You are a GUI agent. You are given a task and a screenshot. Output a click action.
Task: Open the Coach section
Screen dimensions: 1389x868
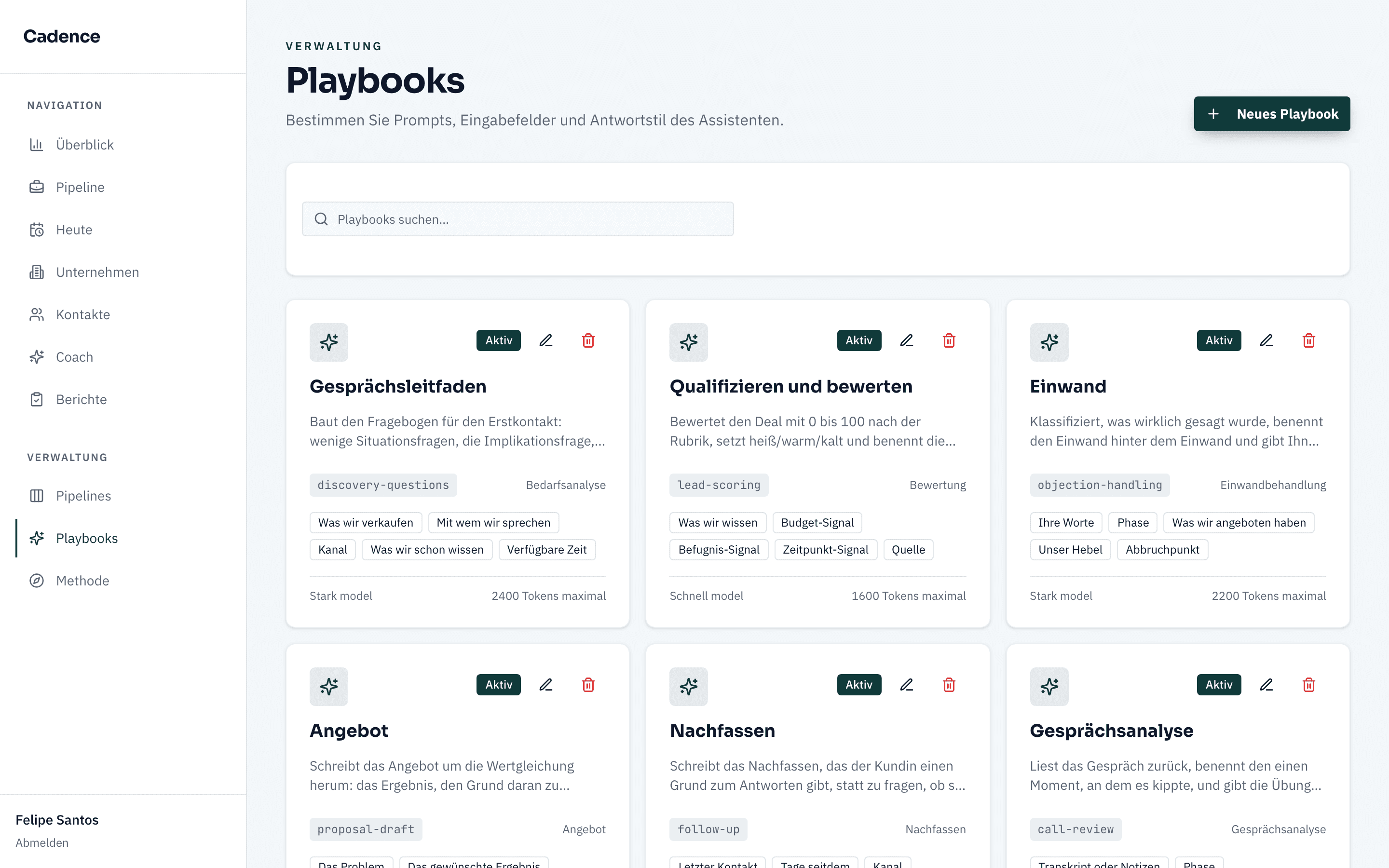(123, 357)
